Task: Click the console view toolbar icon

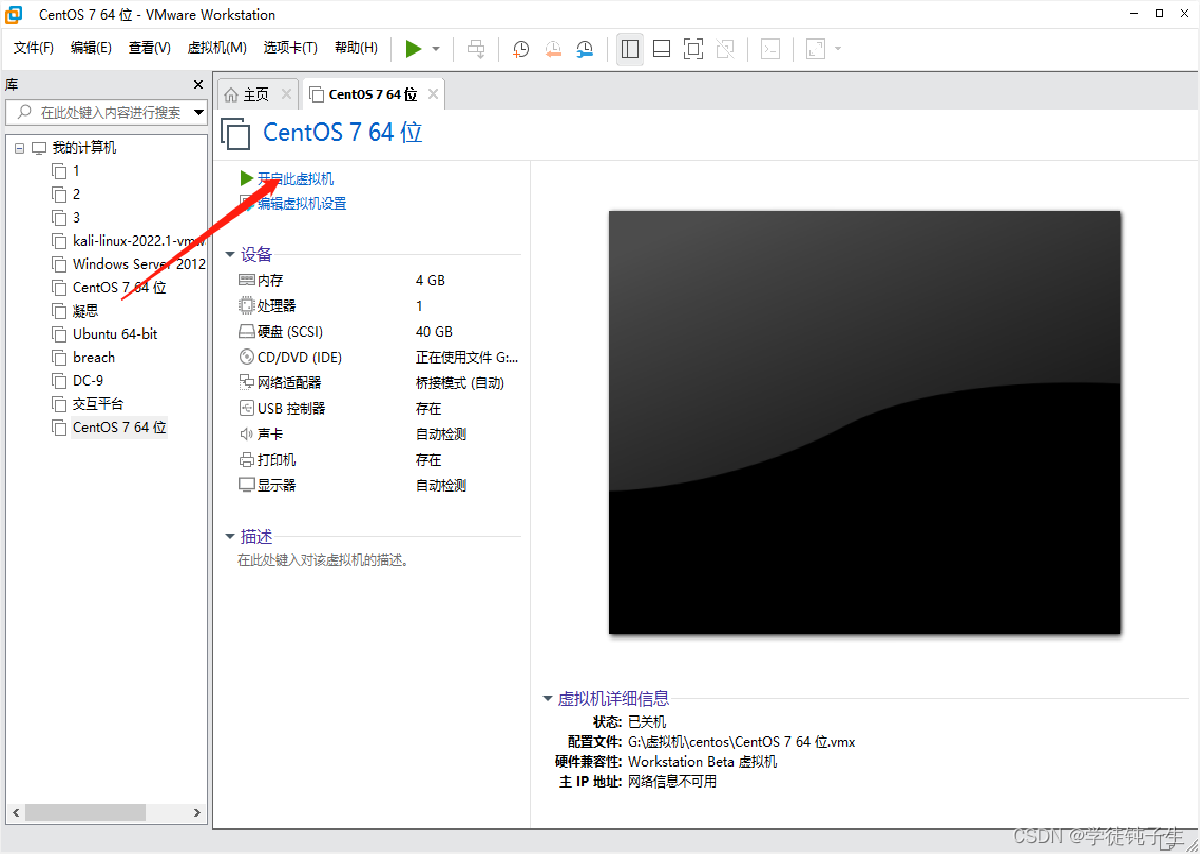Action: (770, 48)
